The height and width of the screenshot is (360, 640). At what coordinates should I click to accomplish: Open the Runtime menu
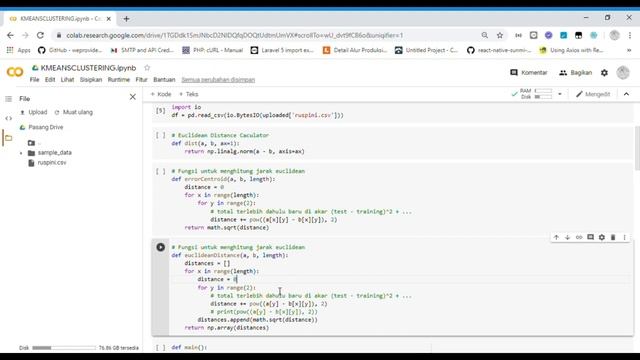[118, 80]
